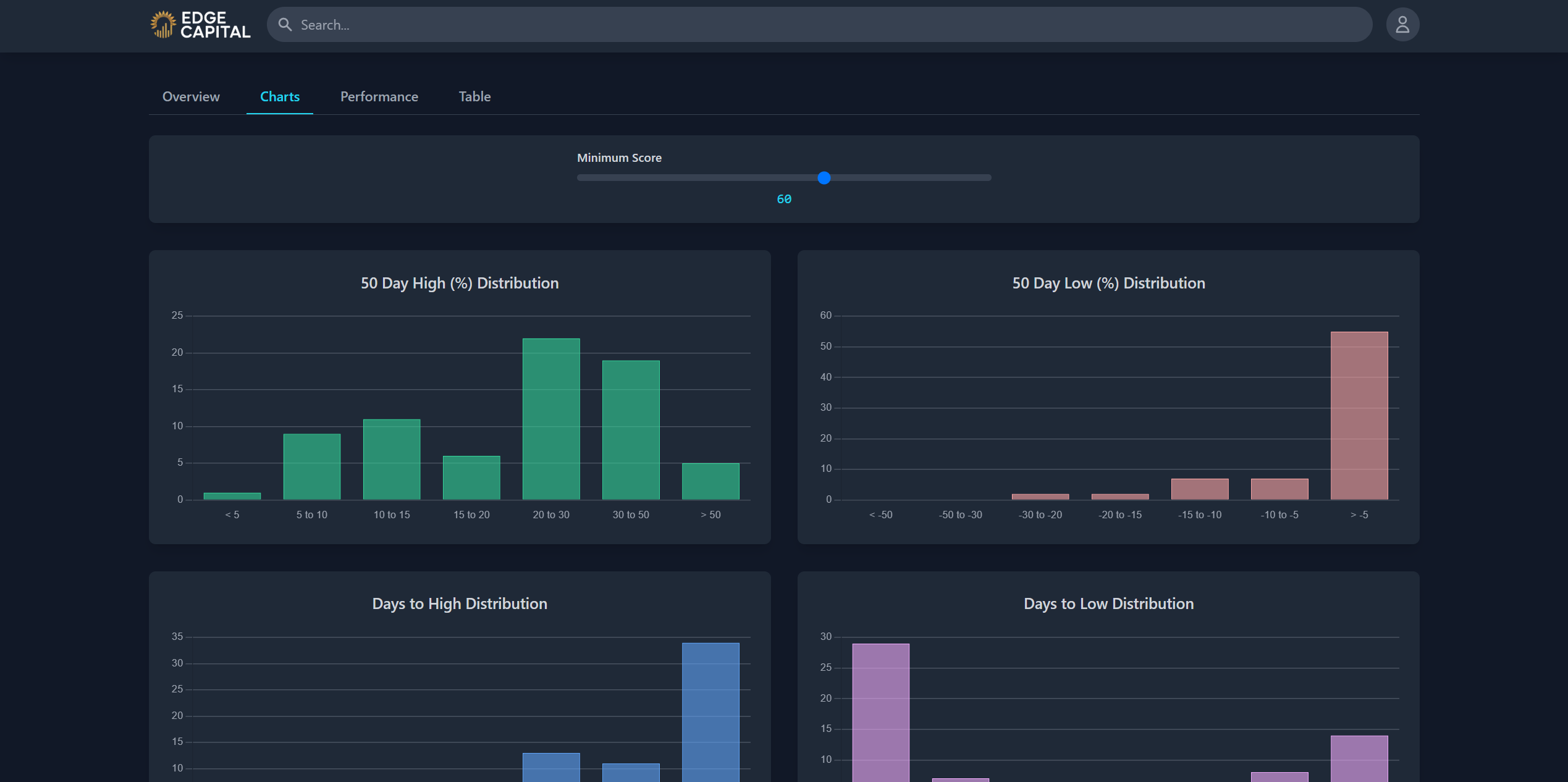Open the user profile icon
The height and width of the screenshot is (782, 1568).
pyautogui.click(x=1402, y=25)
